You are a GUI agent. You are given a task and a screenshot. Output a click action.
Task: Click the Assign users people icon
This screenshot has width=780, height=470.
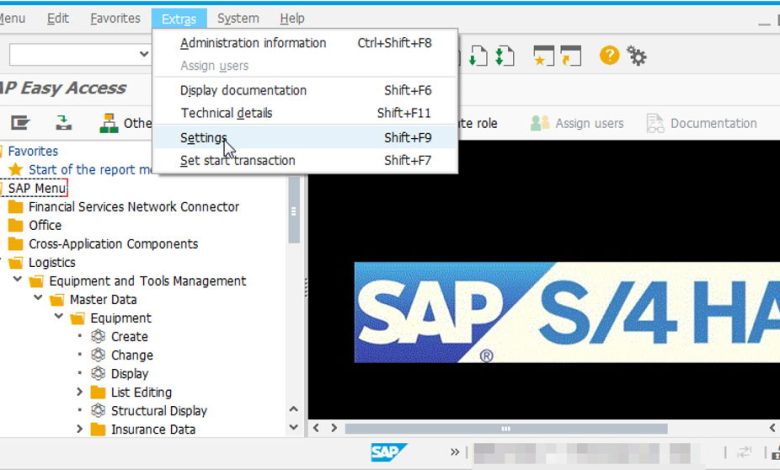point(540,123)
